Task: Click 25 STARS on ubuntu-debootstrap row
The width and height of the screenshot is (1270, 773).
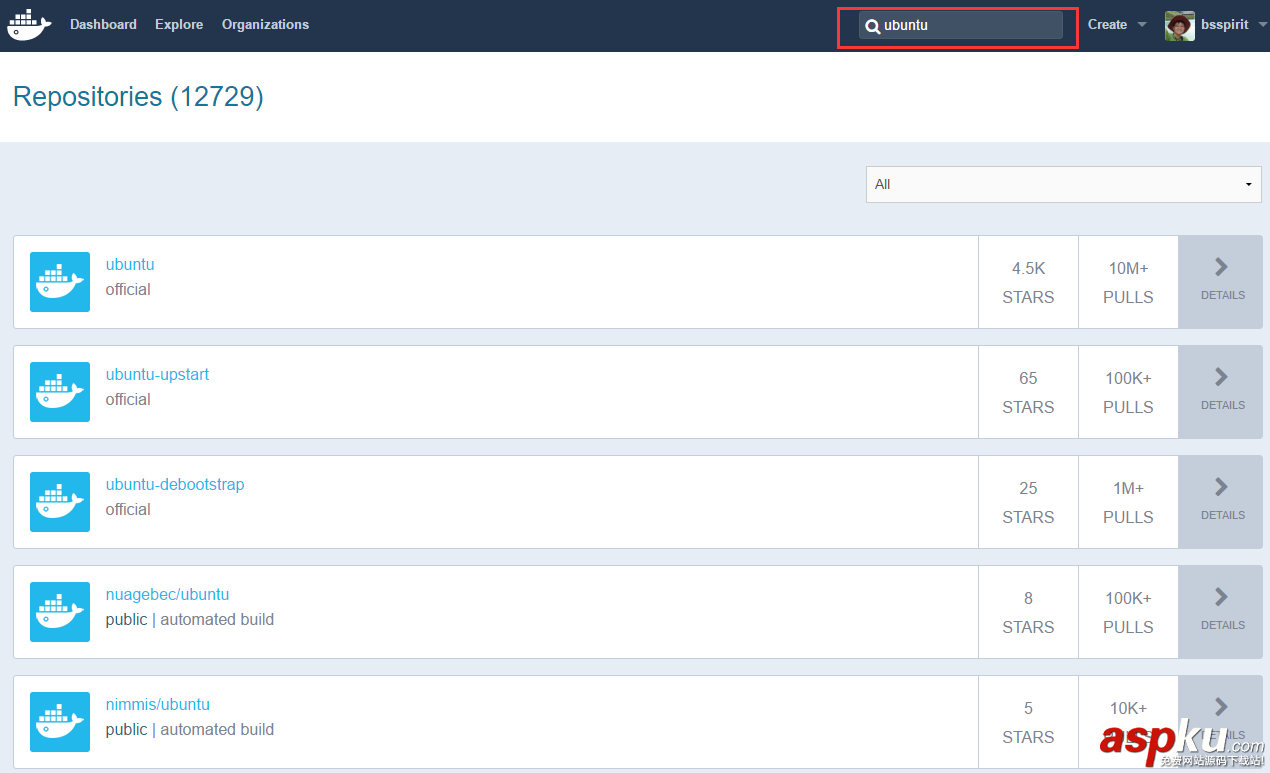Action: pyautogui.click(x=1028, y=502)
